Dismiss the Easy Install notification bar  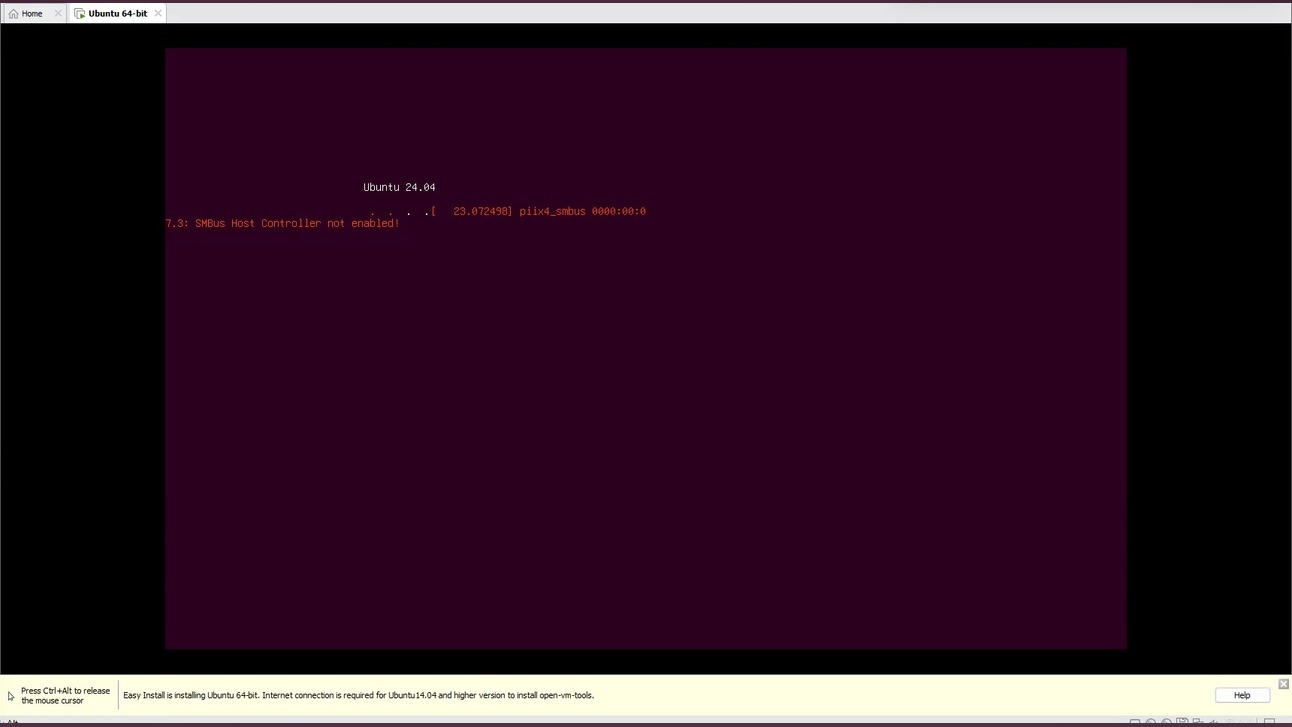[1283, 684]
